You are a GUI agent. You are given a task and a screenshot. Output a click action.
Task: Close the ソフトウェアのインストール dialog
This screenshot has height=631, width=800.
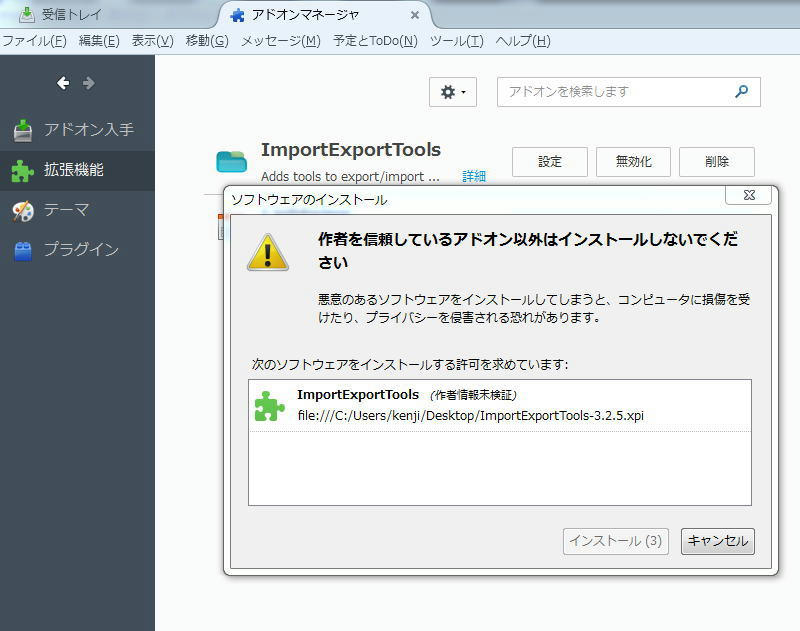pos(748,195)
